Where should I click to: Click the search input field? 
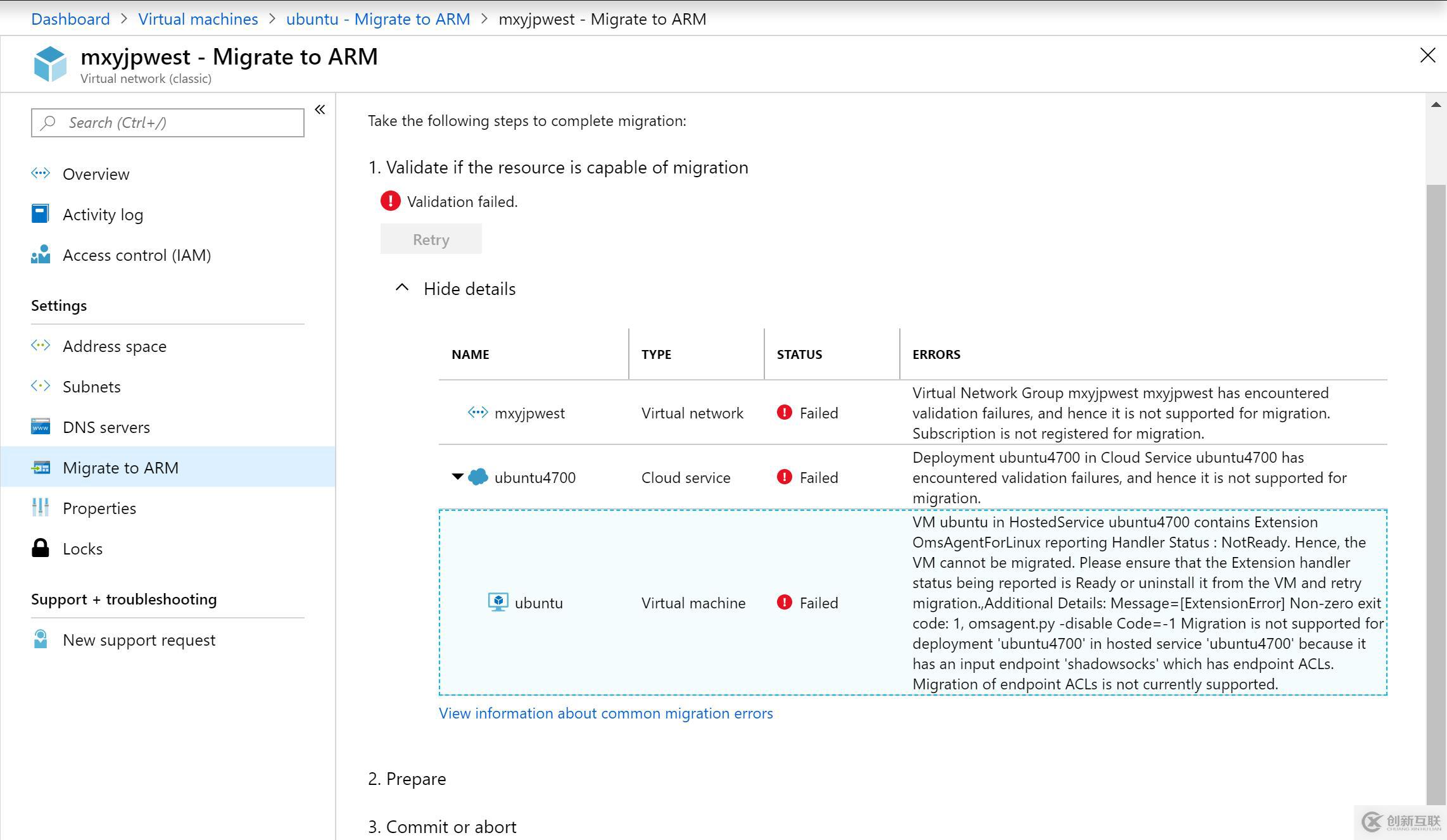(x=168, y=122)
